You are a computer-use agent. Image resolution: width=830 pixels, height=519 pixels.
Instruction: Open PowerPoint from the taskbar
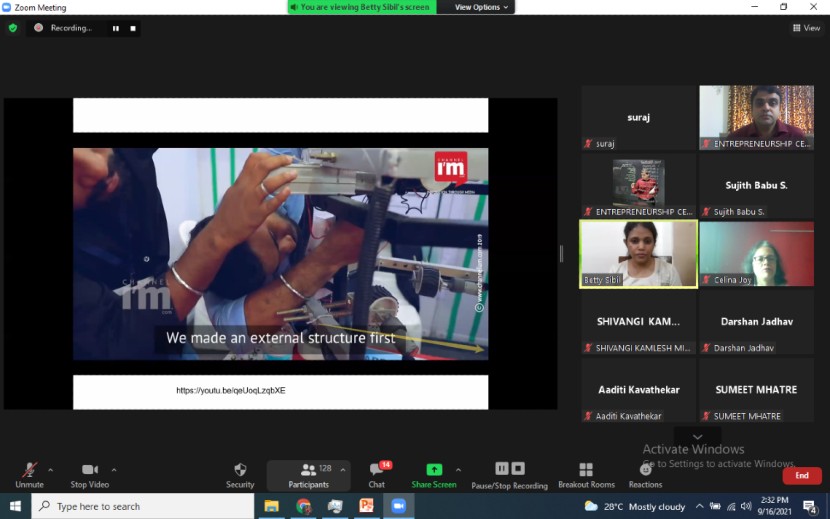(366, 506)
